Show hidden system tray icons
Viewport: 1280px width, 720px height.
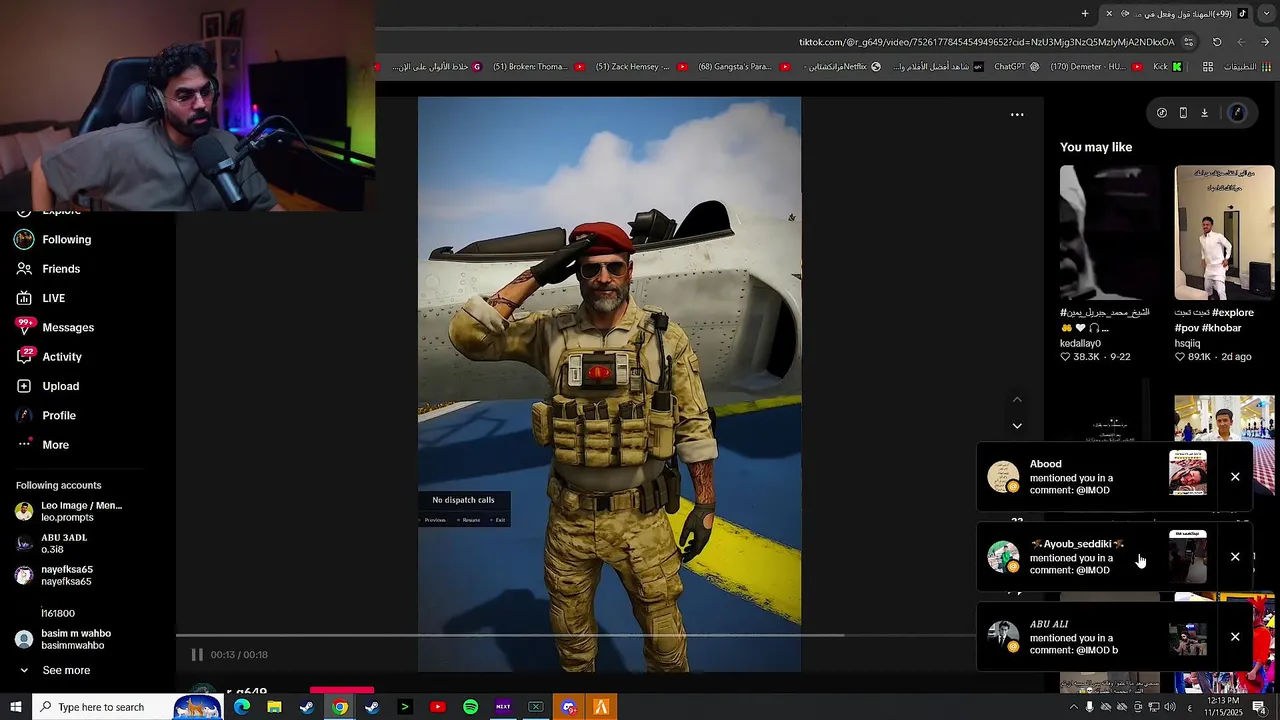pos(1074,707)
